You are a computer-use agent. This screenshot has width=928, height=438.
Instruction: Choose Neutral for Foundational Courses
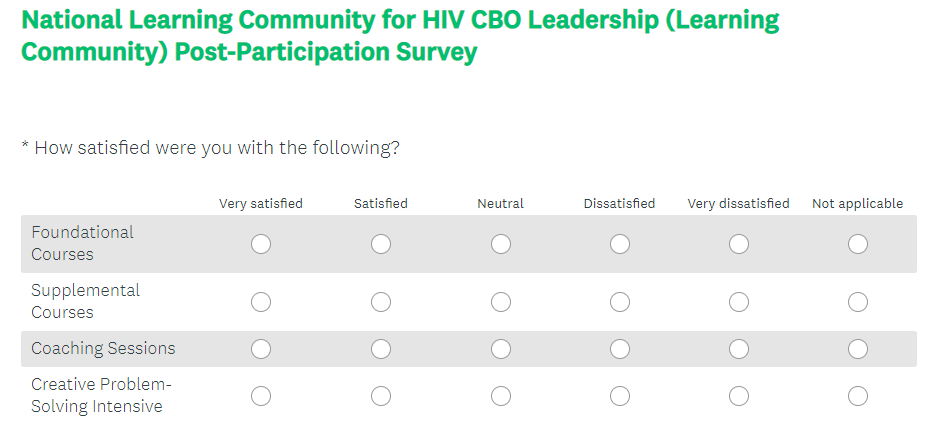tap(501, 244)
